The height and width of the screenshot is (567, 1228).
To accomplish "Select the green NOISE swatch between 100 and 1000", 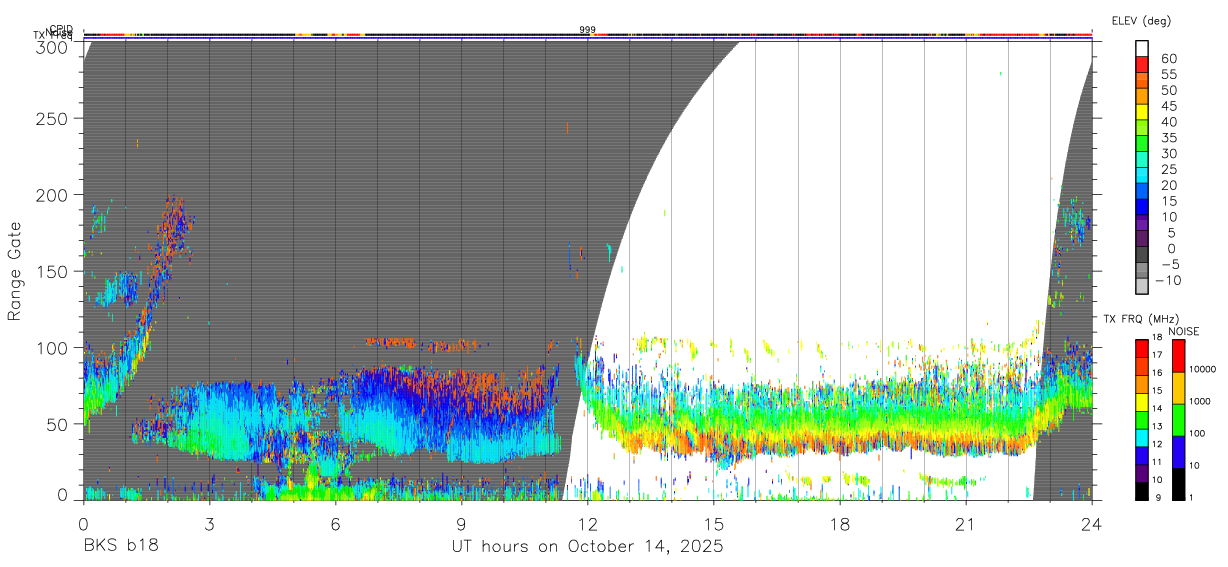I will 1179,420.
